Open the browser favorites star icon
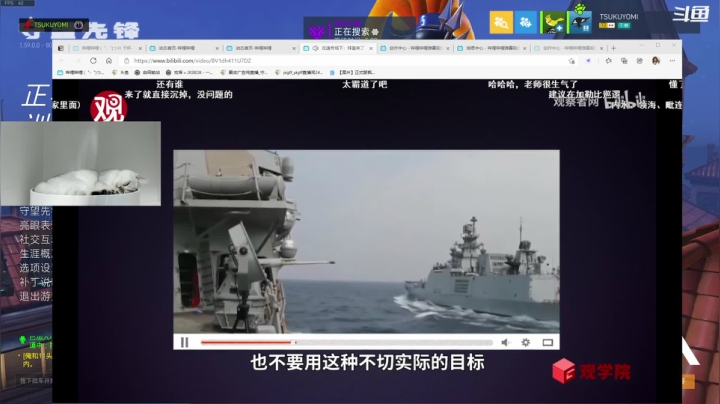Image resolution: width=720 pixels, height=404 pixels. [x=608, y=61]
